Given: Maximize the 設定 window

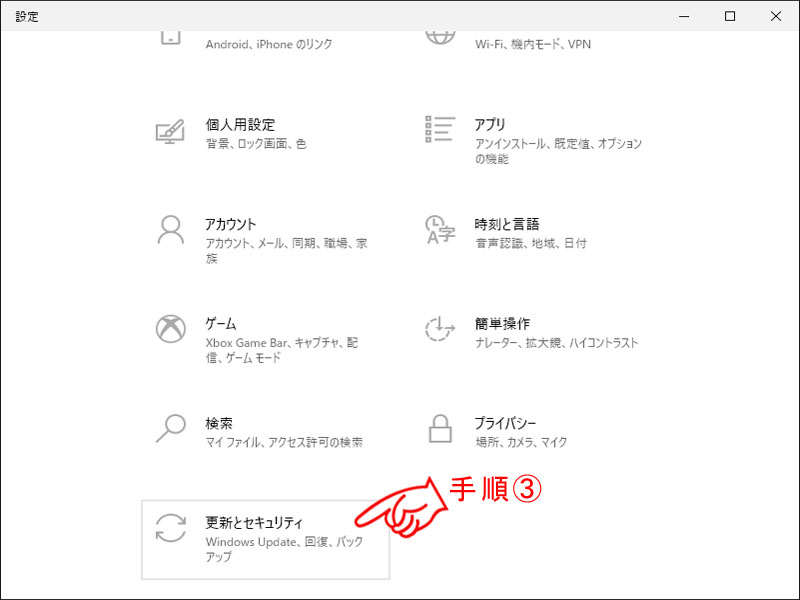Looking at the screenshot, I should 730,16.
